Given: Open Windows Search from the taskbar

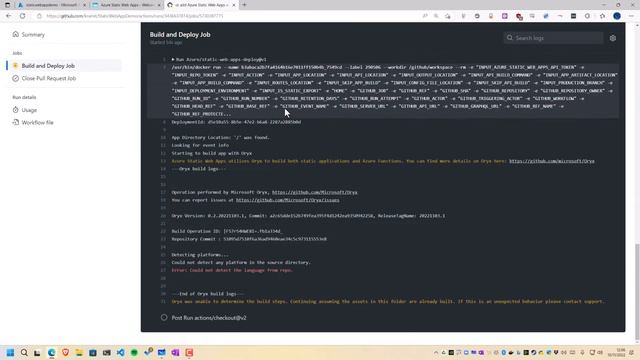Looking at the screenshot, I should (24, 352).
